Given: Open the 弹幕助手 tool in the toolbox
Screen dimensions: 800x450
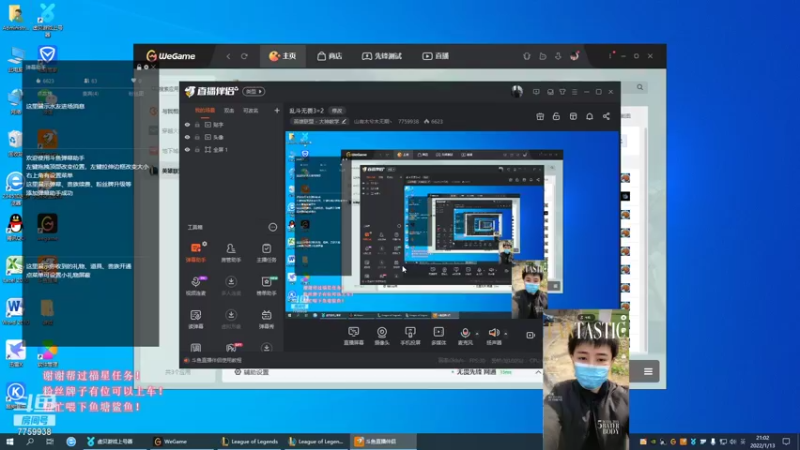Looking at the screenshot, I should click(x=196, y=253).
